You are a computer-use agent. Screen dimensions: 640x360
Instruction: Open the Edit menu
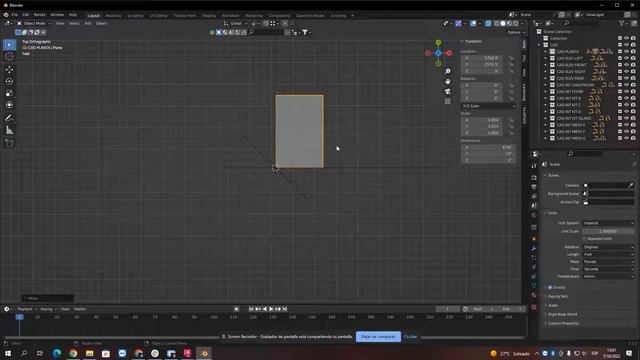pos(26,15)
